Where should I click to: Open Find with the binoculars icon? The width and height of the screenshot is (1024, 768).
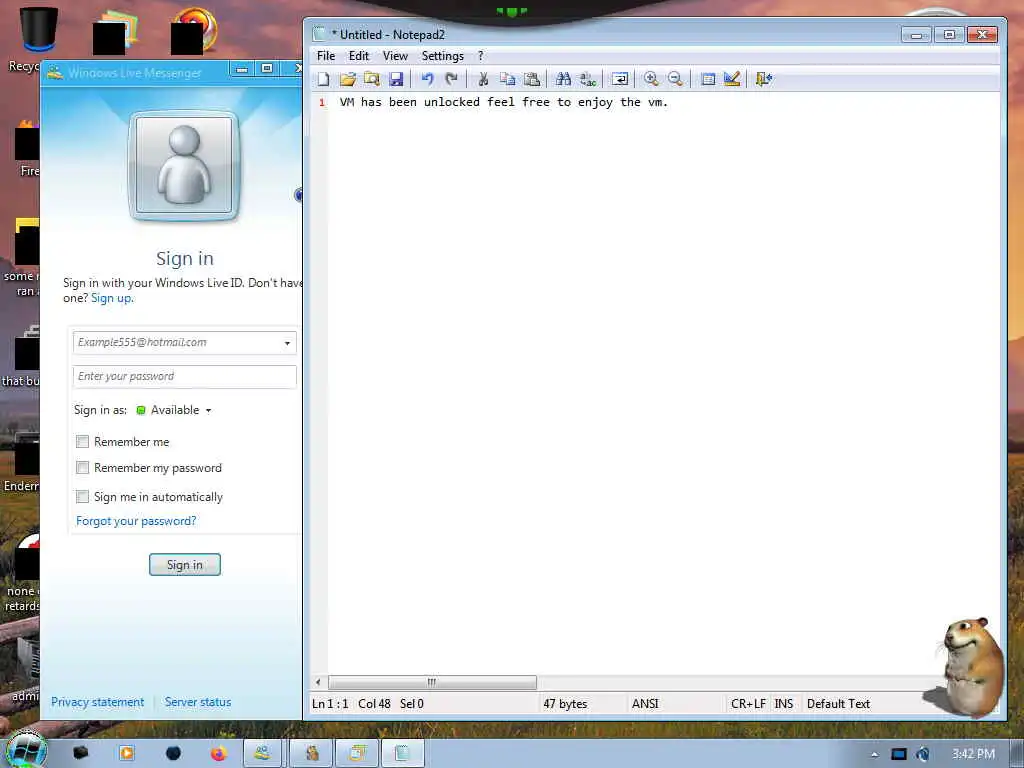(x=563, y=79)
